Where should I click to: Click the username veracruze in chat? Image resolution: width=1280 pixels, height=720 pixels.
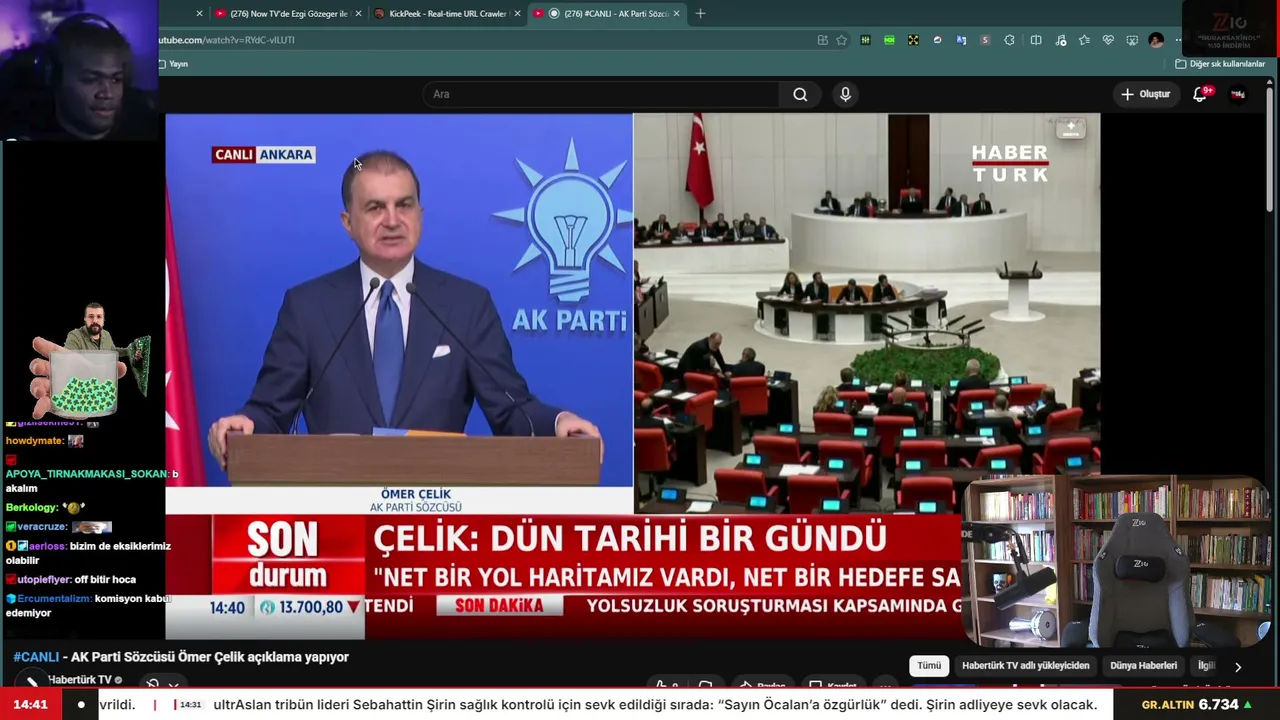42,526
